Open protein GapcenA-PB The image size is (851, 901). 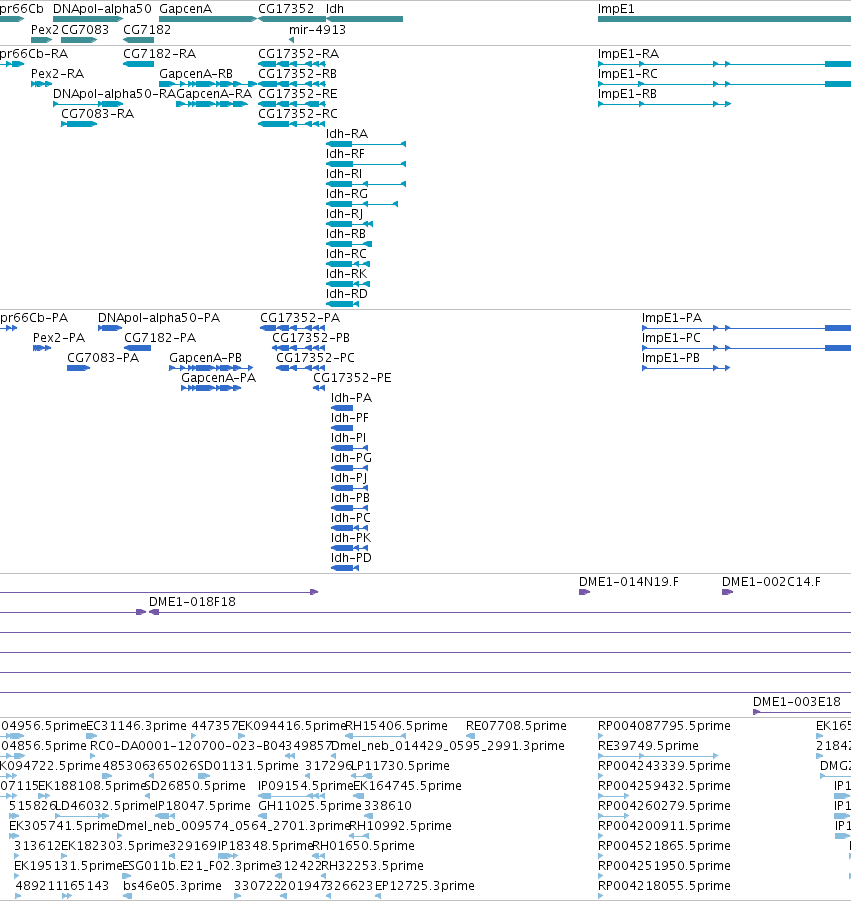(x=205, y=358)
